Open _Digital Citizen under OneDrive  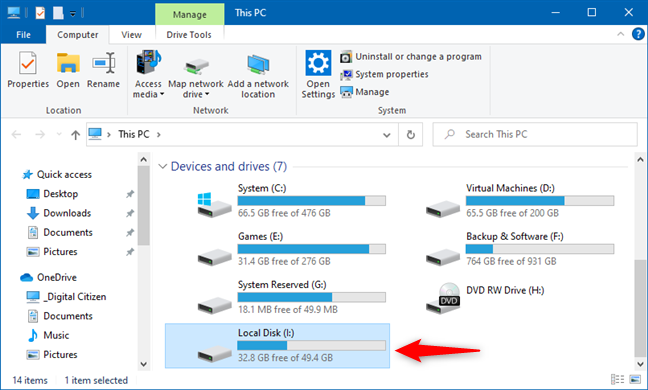click(66, 297)
